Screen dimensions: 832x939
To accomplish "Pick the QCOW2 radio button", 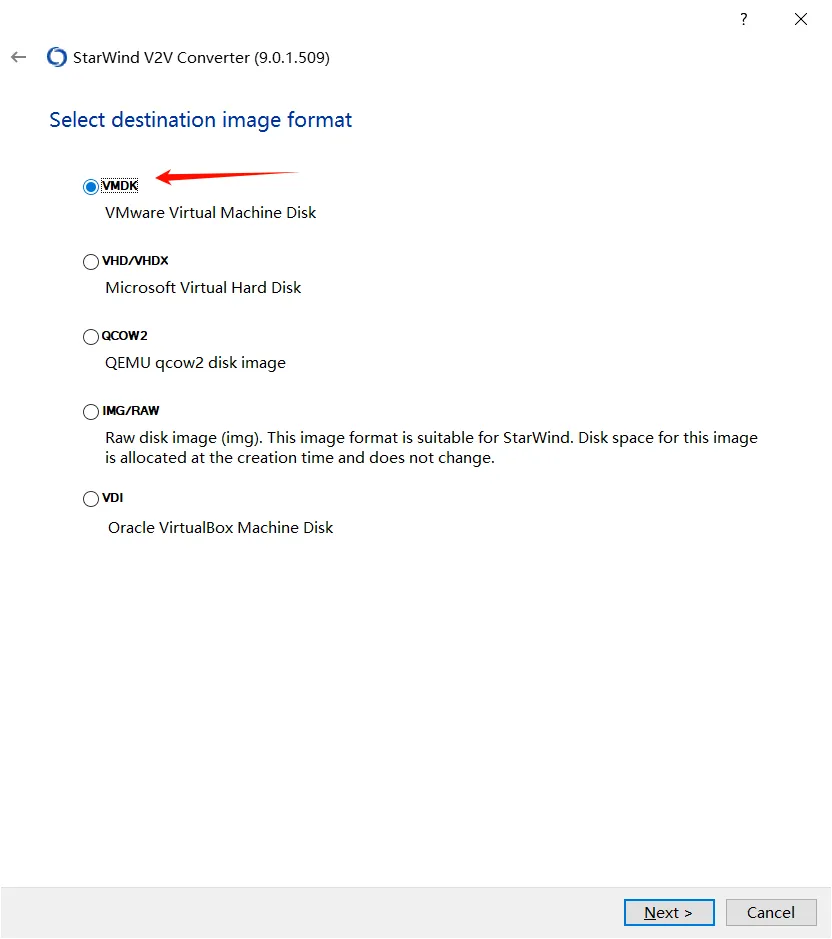I will click(x=91, y=337).
